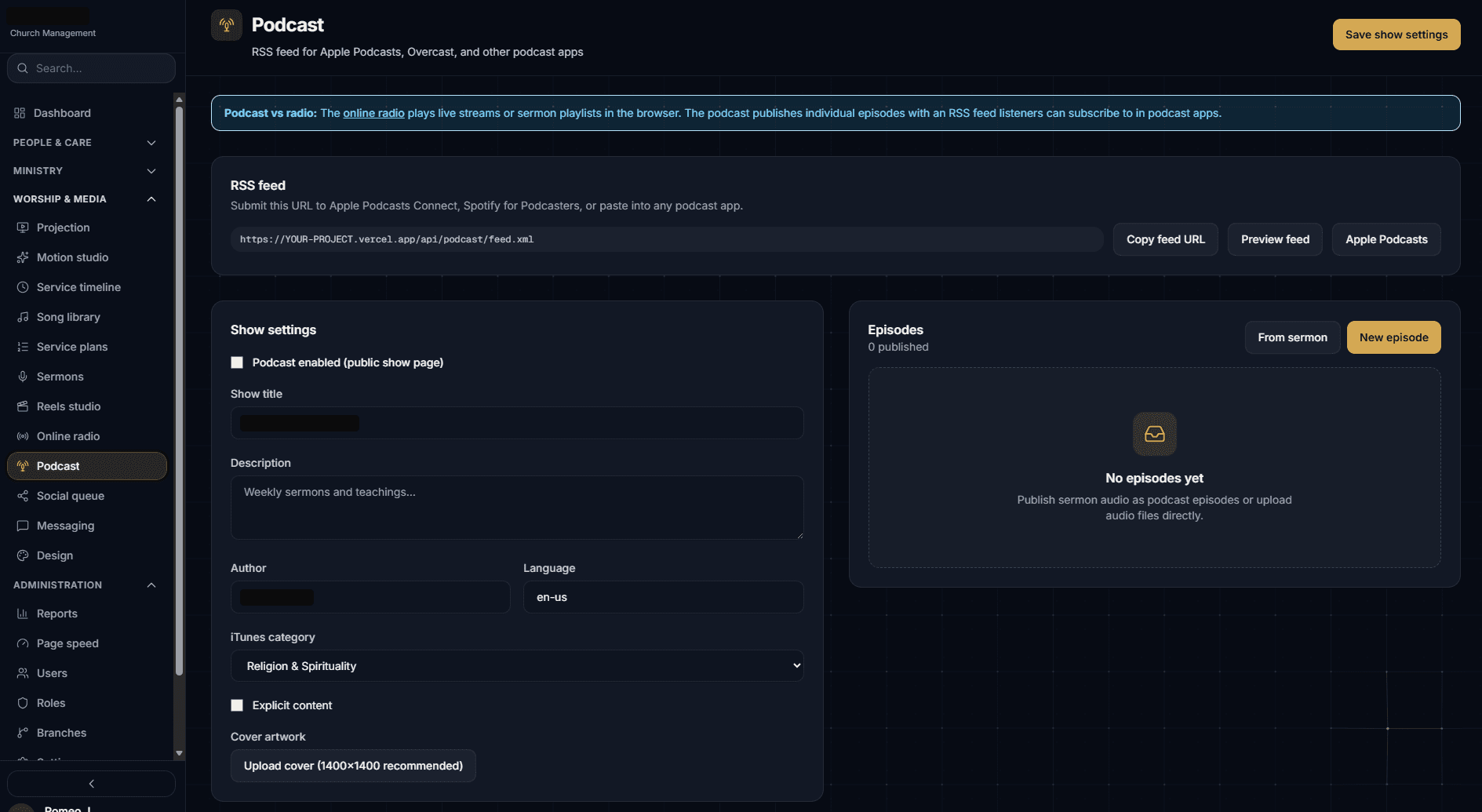This screenshot has width=1482, height=812.
Task: Click the Projection icon in sidebar
Action: [23, 228]
